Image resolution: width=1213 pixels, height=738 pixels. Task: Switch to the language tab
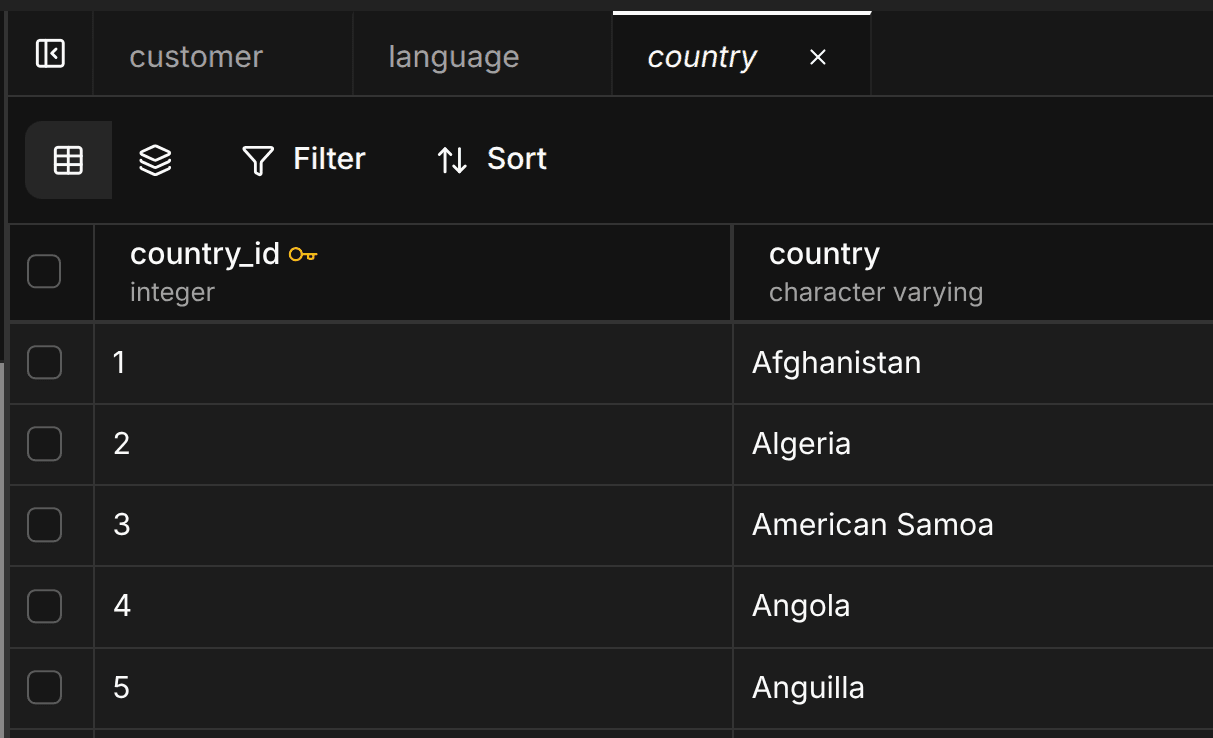pos(453,57)
